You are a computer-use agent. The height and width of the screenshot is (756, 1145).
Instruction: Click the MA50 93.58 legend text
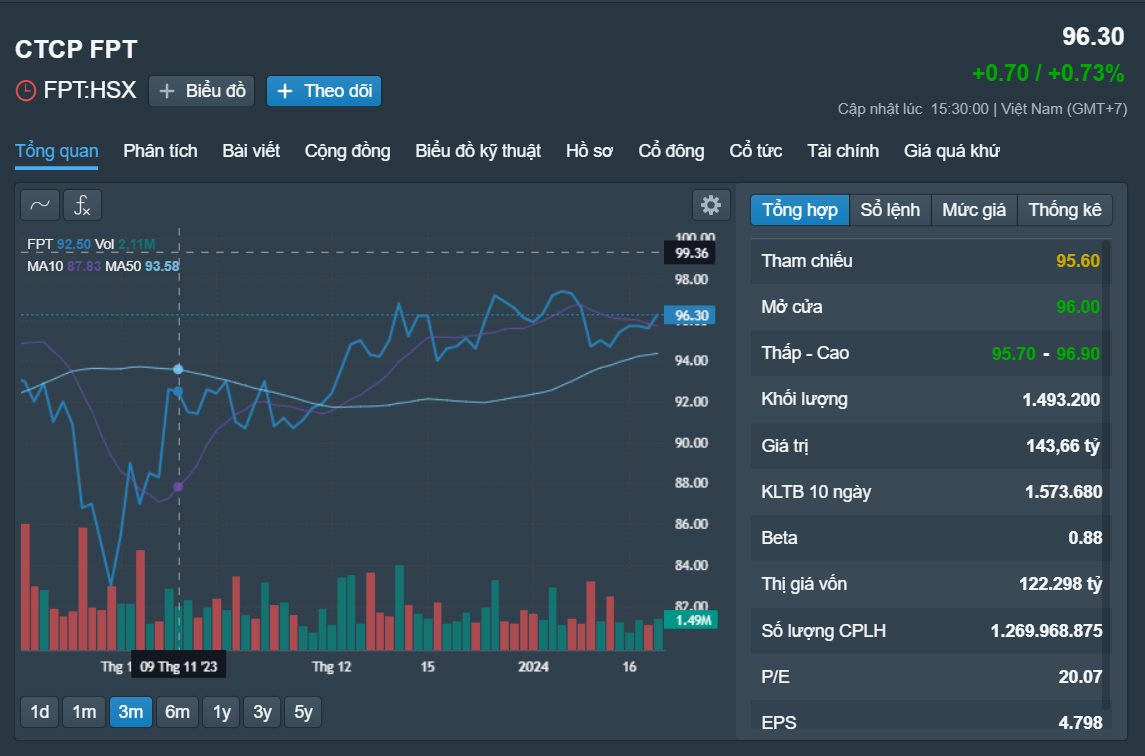[142, 266]
